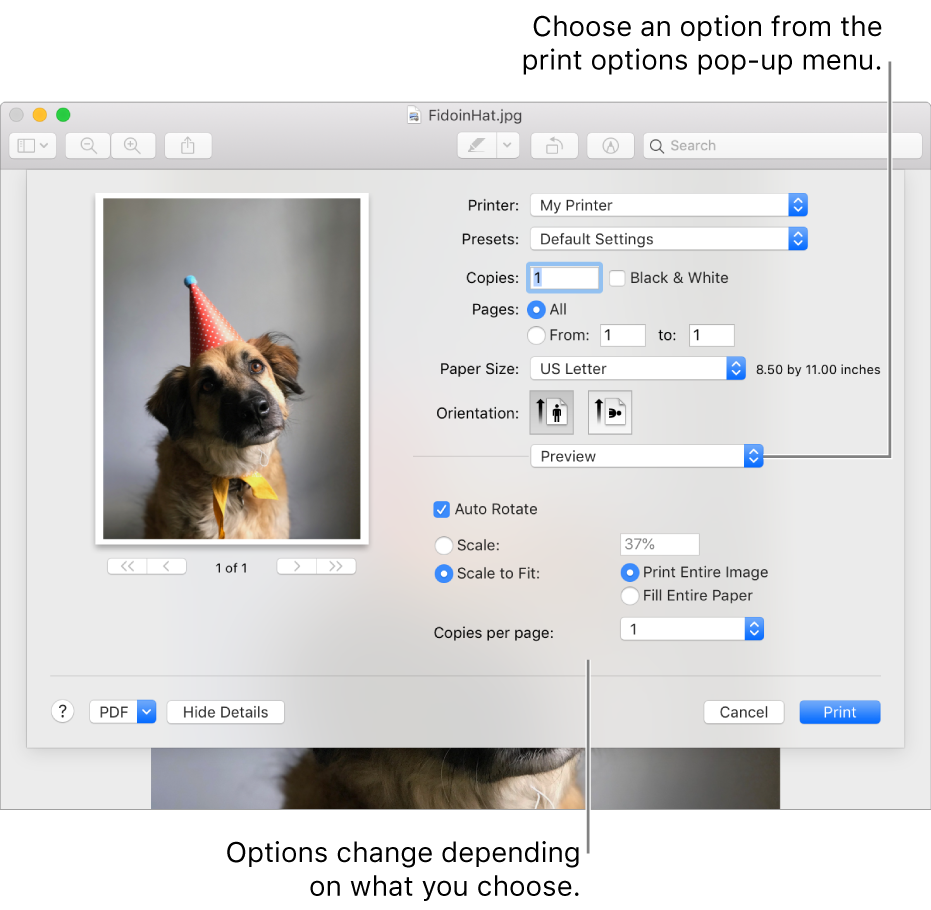The width and height of the screenshot is (931, 910).
Task: Click the circled-A annotation icon
Action: pyautogui.click(x=610, y=145)
